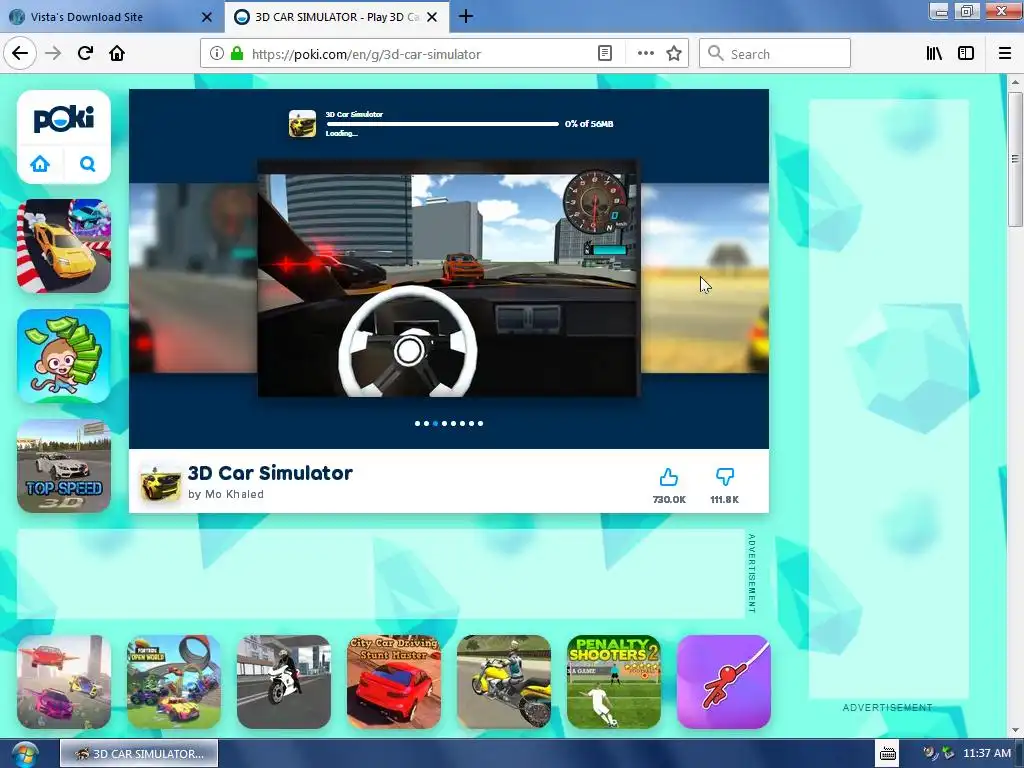Click the system tray network icon
The image size is (1024, 768).
coord(948,754)
